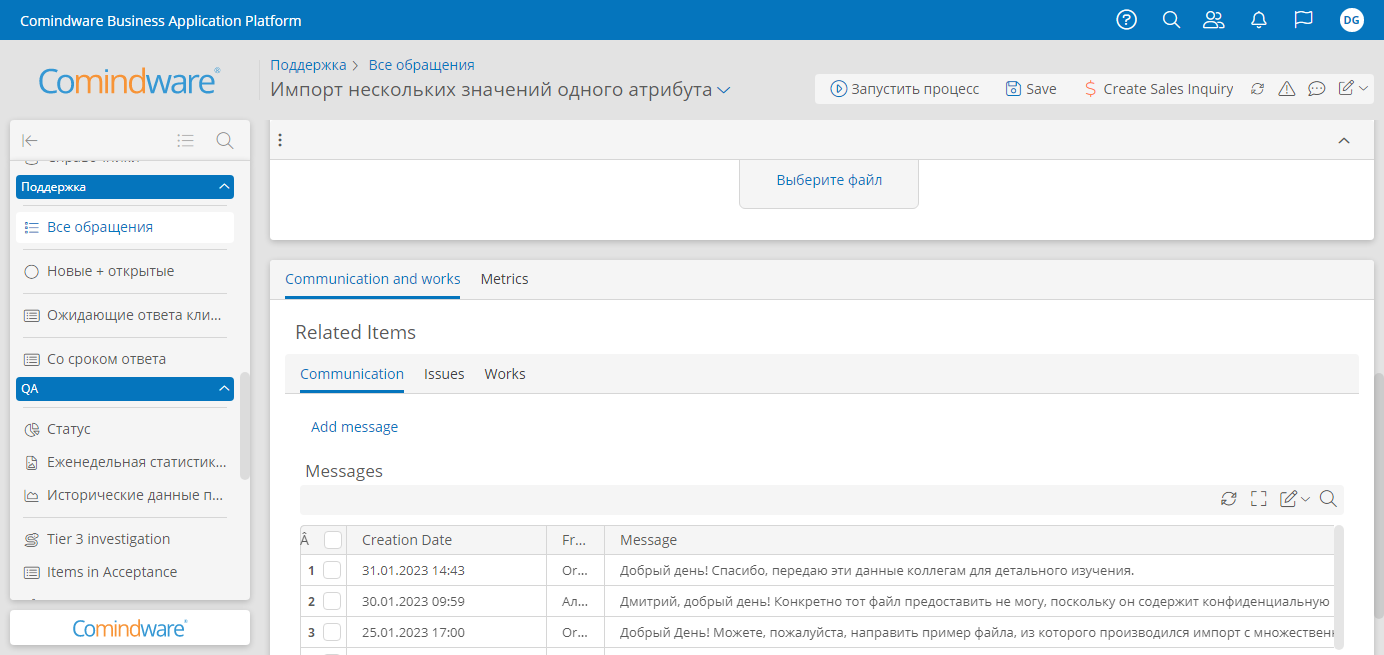The image size is (1384, 655).
Task: Click Create Sales Inquiry button
Action: click(x=1159, y=89)
